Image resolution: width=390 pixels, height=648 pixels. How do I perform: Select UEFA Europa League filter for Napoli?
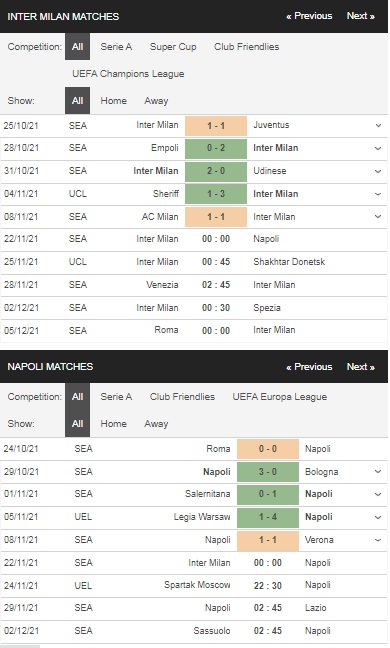[x=280, y=397]
